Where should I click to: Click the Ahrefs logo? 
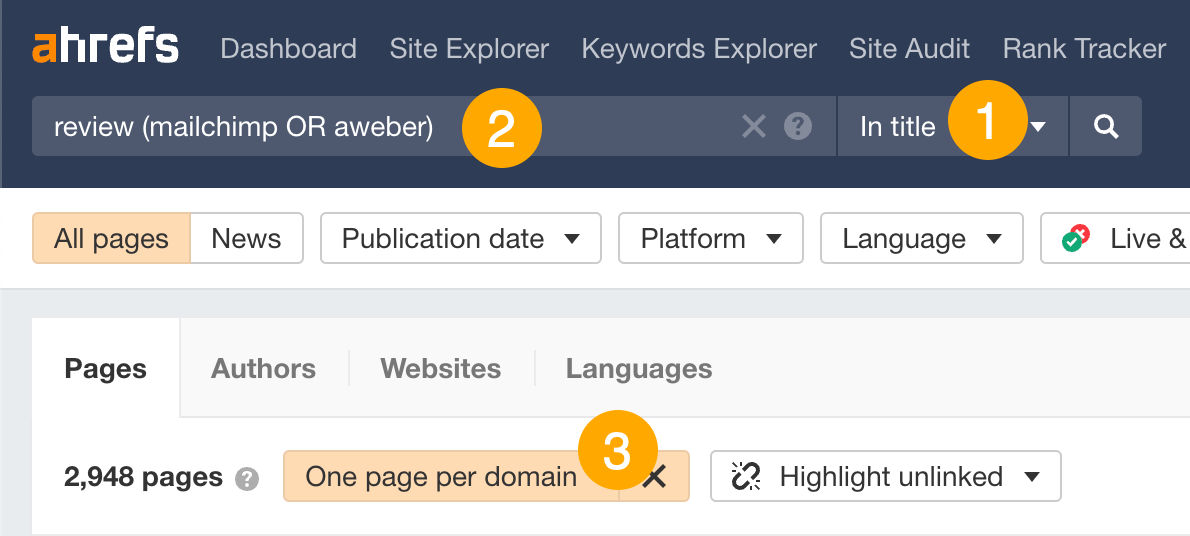[105, 47]
